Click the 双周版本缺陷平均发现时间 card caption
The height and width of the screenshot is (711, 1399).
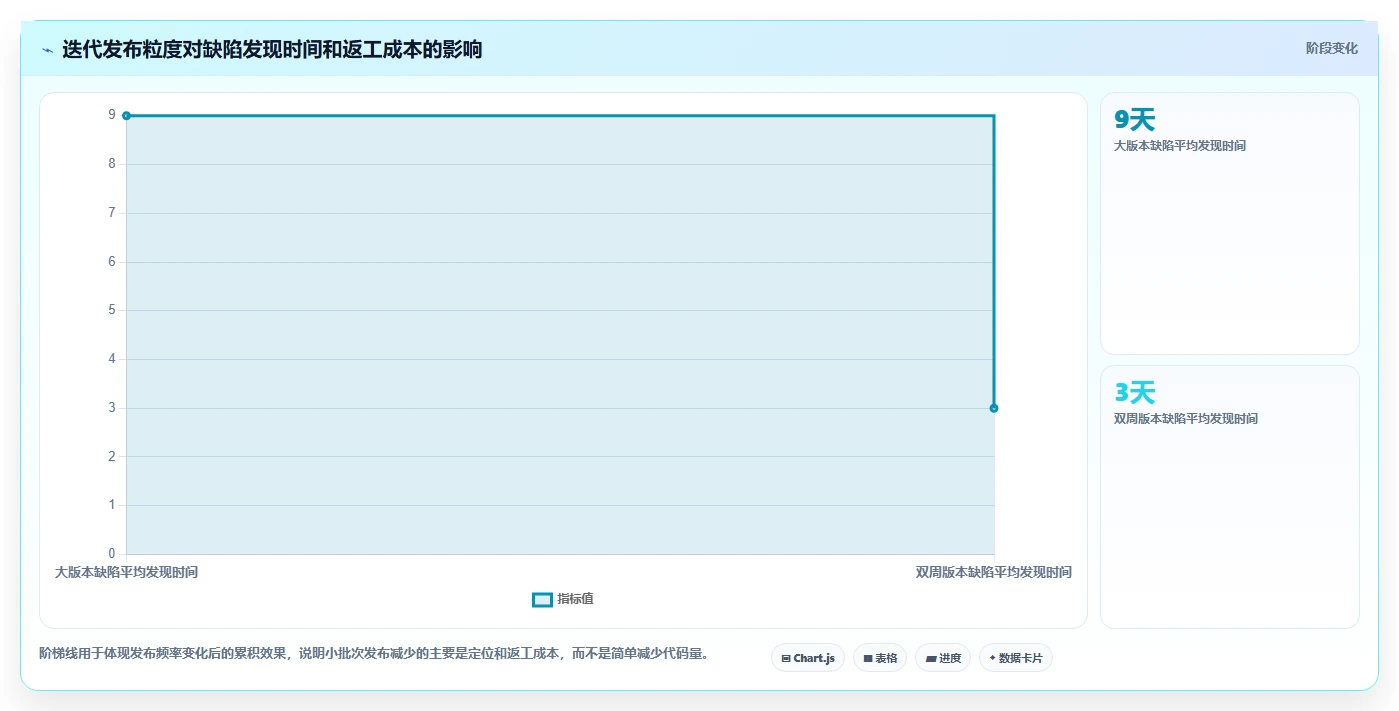(1186, 419)
